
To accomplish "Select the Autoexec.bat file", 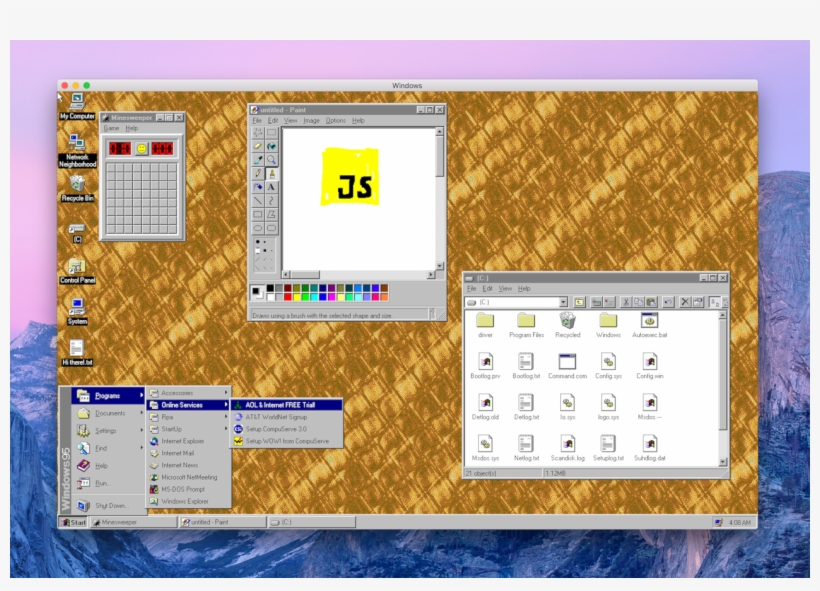I will pyautogui.click(x=650, y=325).
